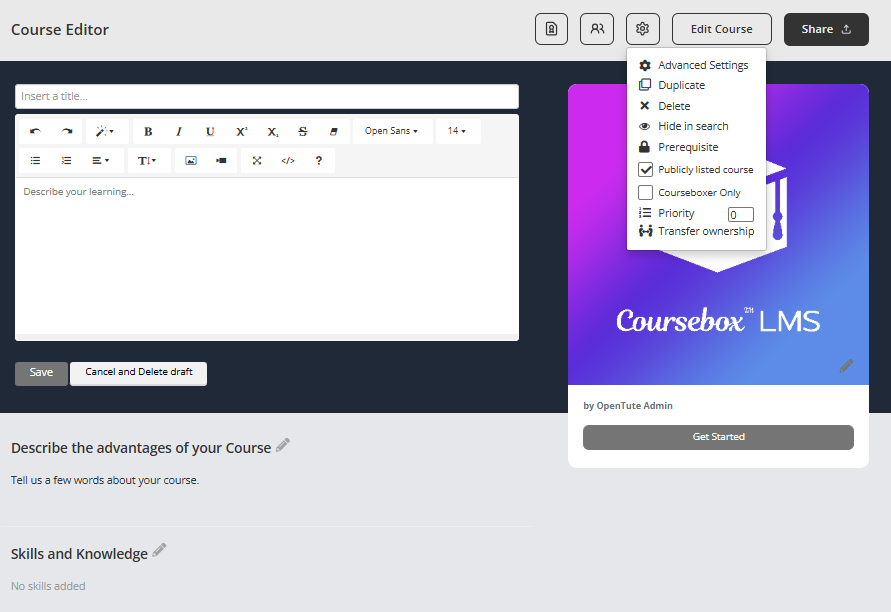Open the Open Sans font family dropdown
The height and width of the screenshot is (612, 891).
(392, 131)
